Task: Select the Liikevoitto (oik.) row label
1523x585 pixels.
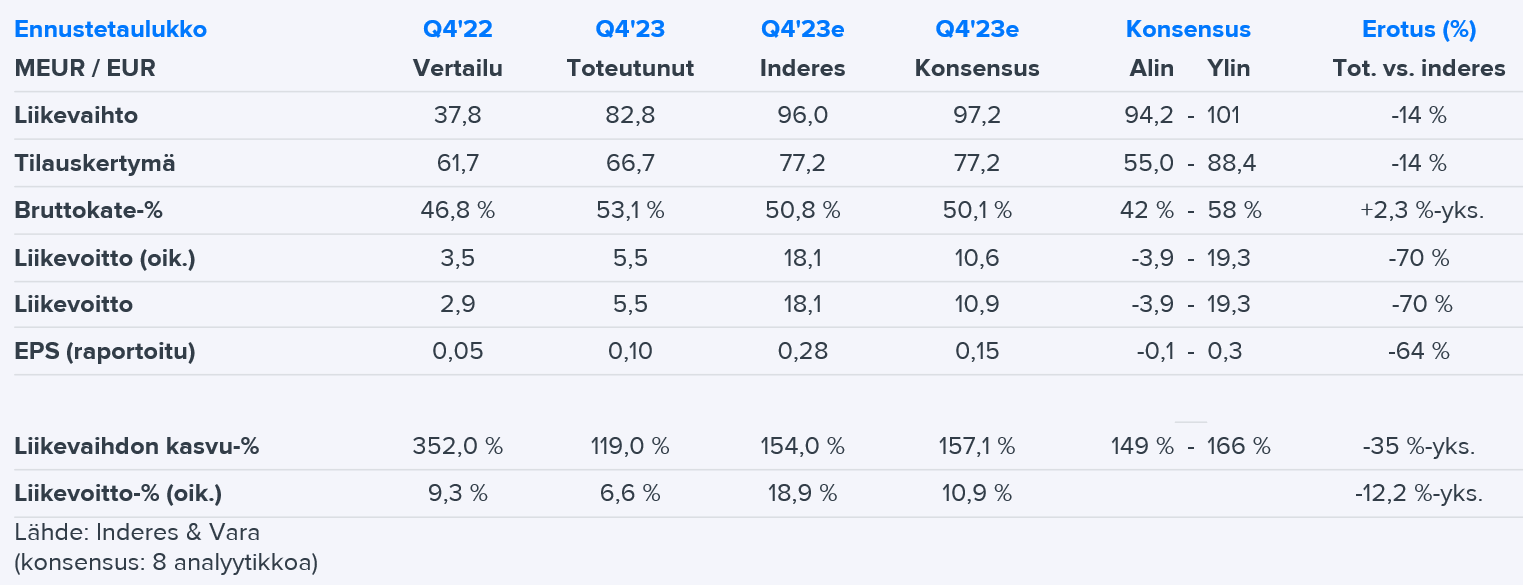Action: tap(105, 258)
